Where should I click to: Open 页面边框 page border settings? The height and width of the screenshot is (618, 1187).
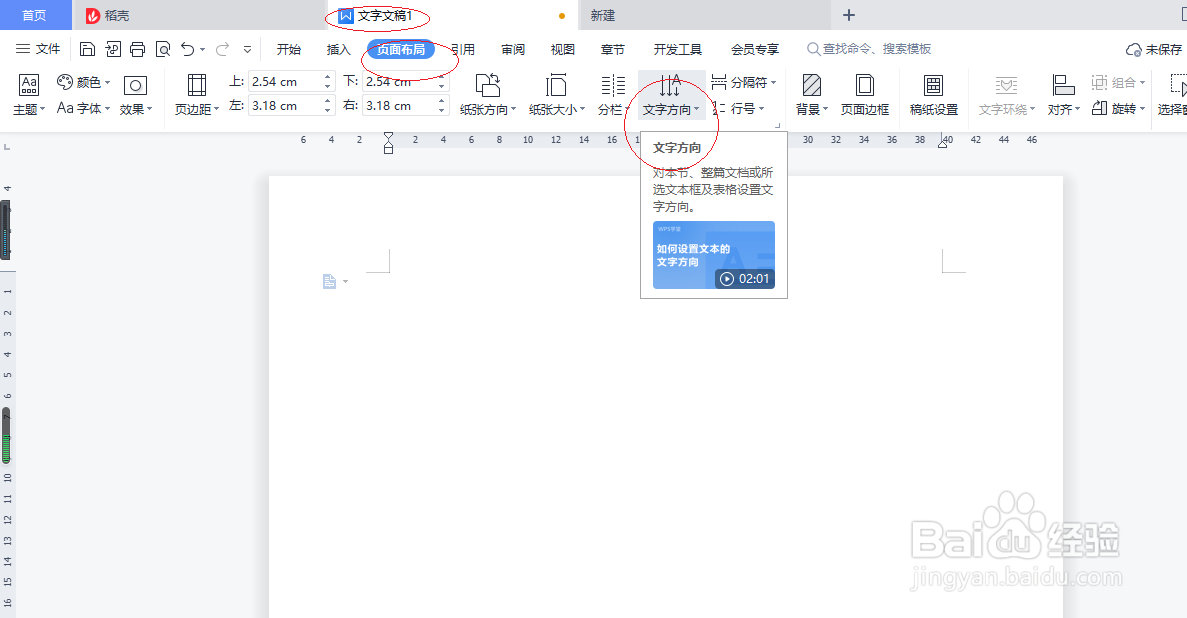pyautogui.click(x=864, y=95)
